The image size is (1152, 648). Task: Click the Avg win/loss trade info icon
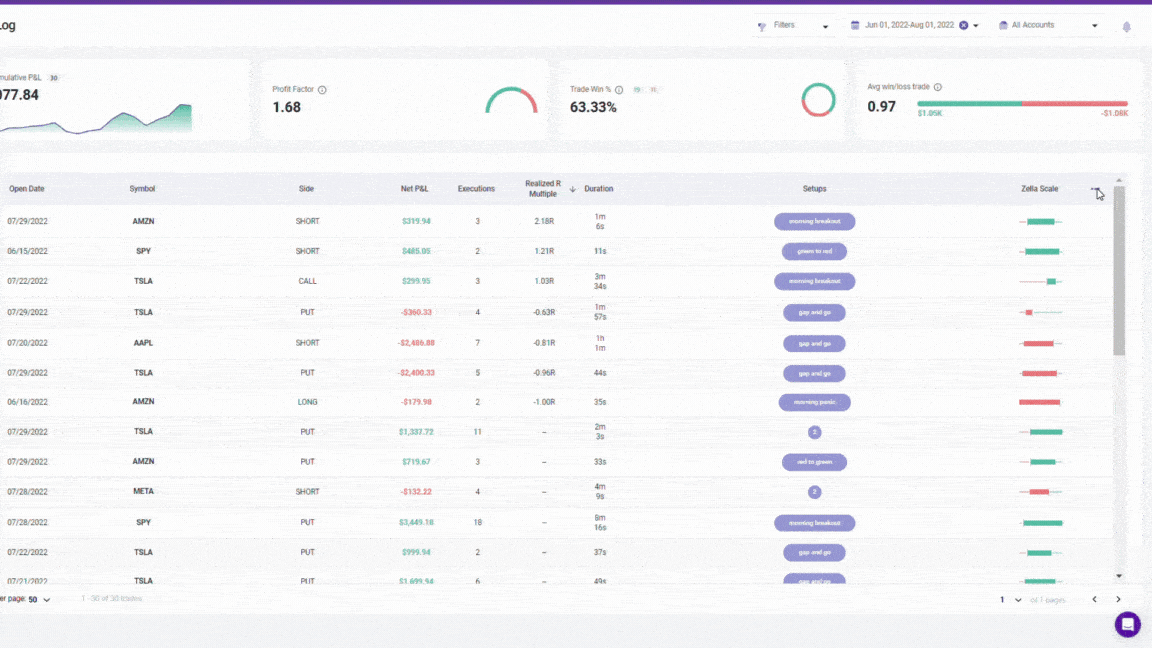[x=937, y=88]
